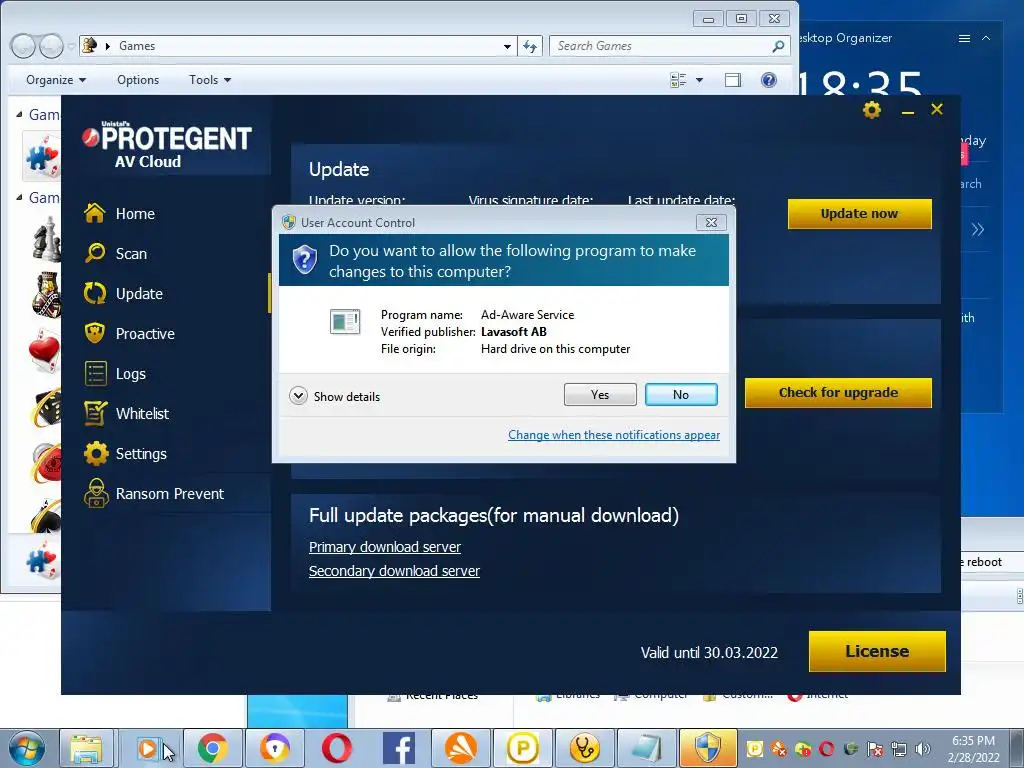
Task: Open Windows Explorer from the taskbar
Action: (x=87, y=748)
